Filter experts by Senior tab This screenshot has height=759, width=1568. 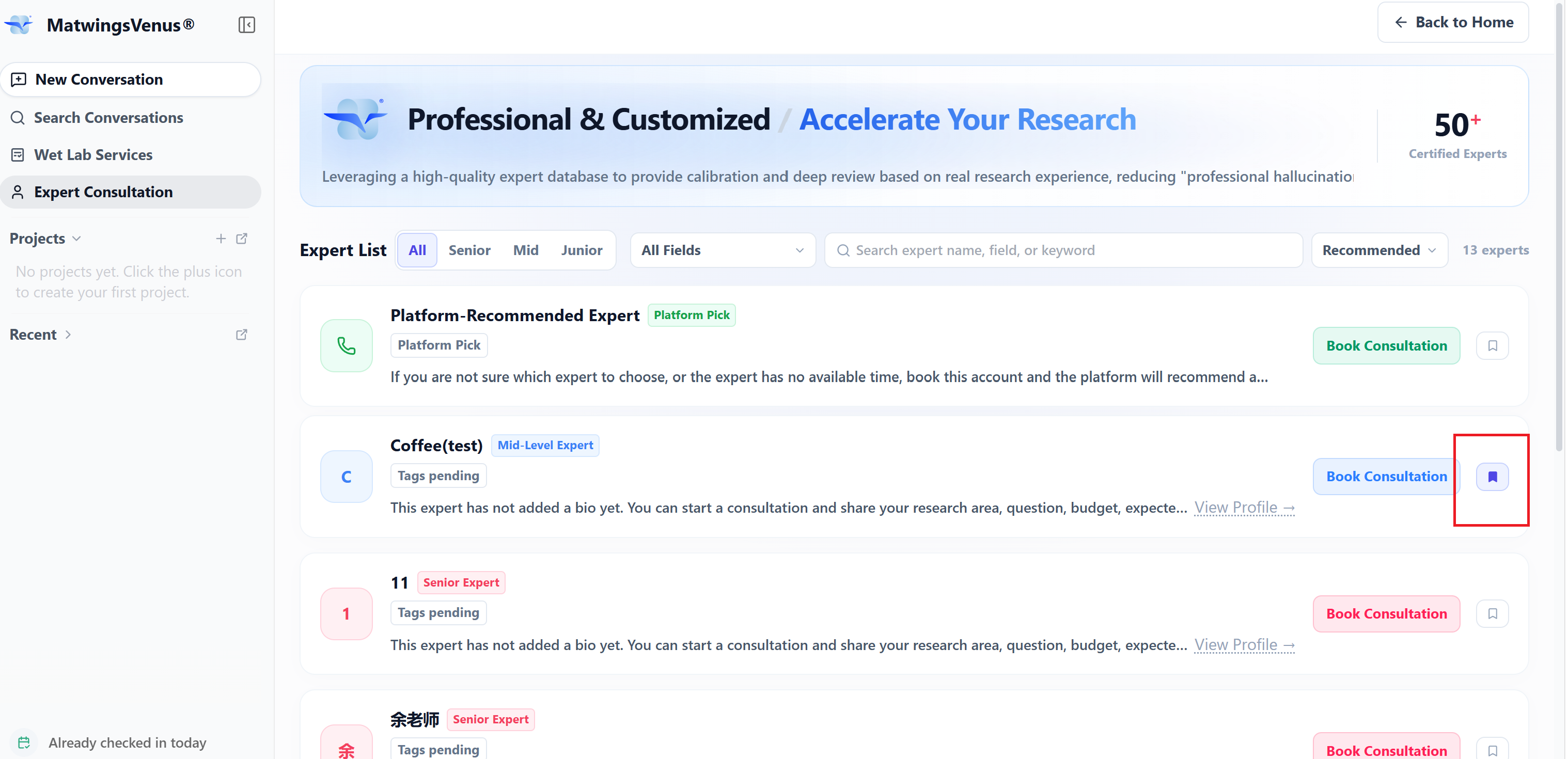point(469,250)
